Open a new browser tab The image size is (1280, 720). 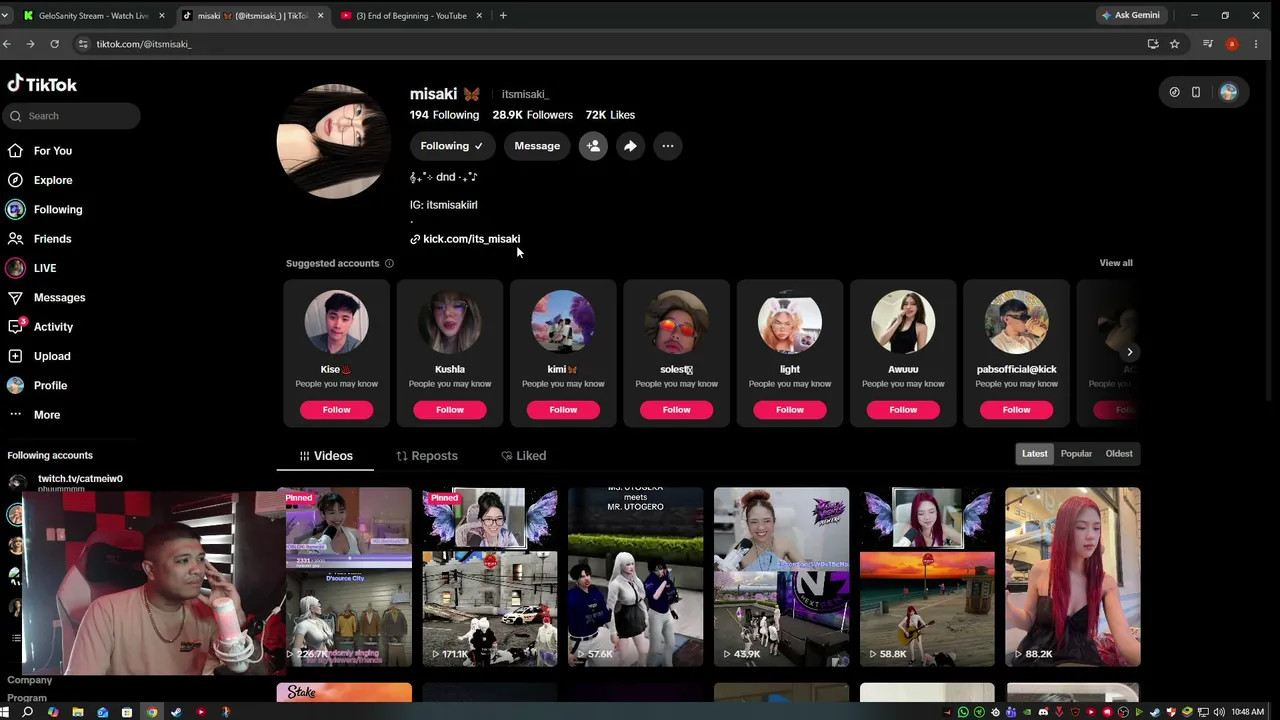(x=503, y=15)
